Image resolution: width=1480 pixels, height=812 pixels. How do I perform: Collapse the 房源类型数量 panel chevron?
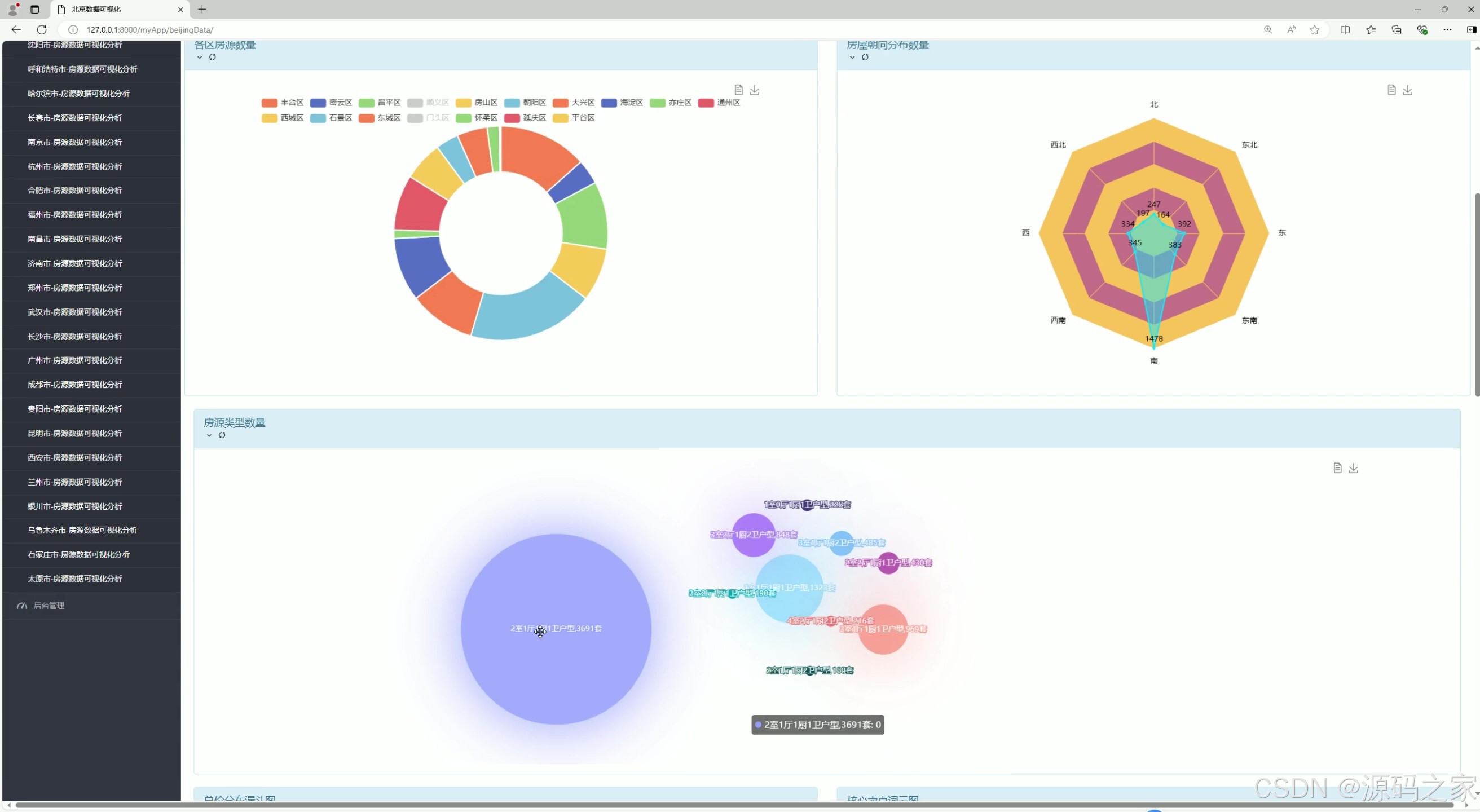(209, 435)
